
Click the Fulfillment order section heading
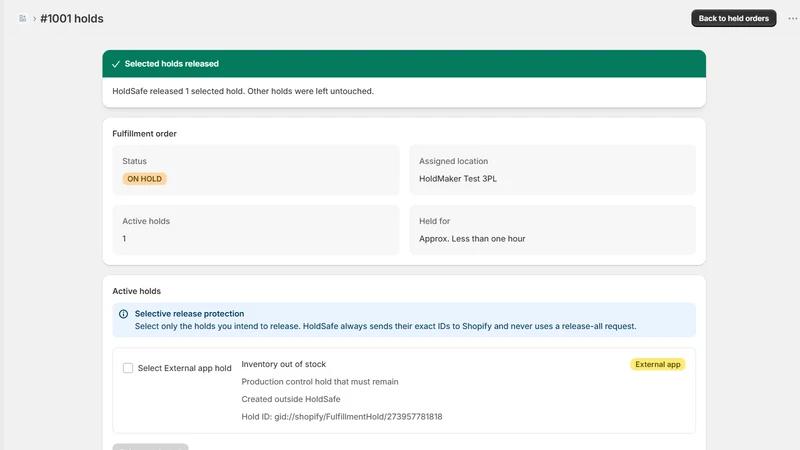click(144, 134)
